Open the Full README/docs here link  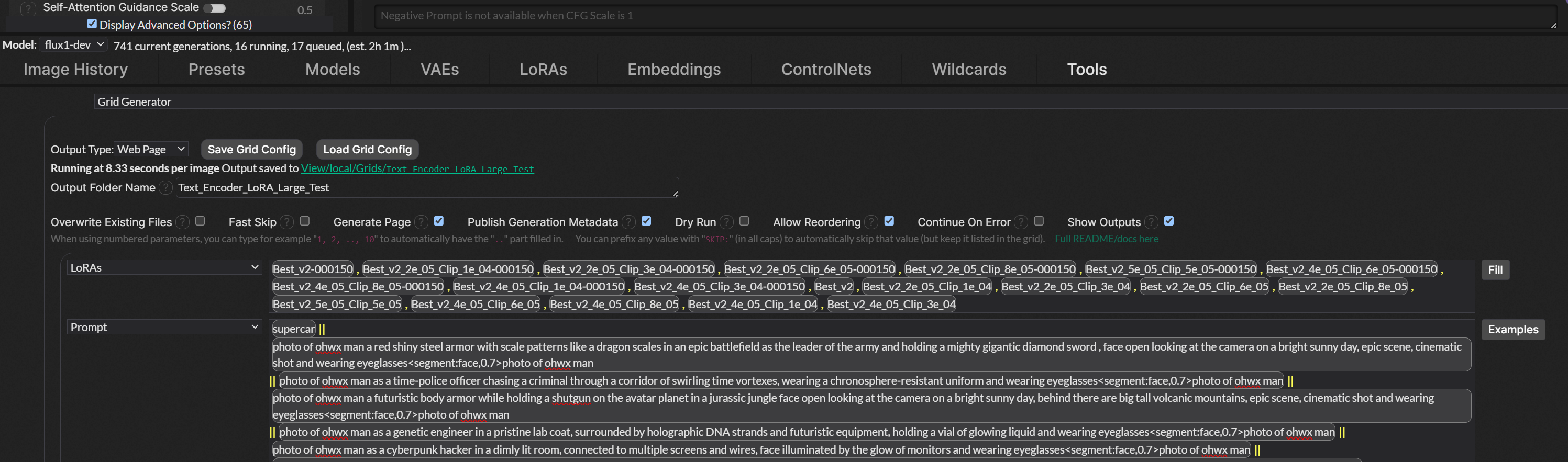click(1106, 239)
